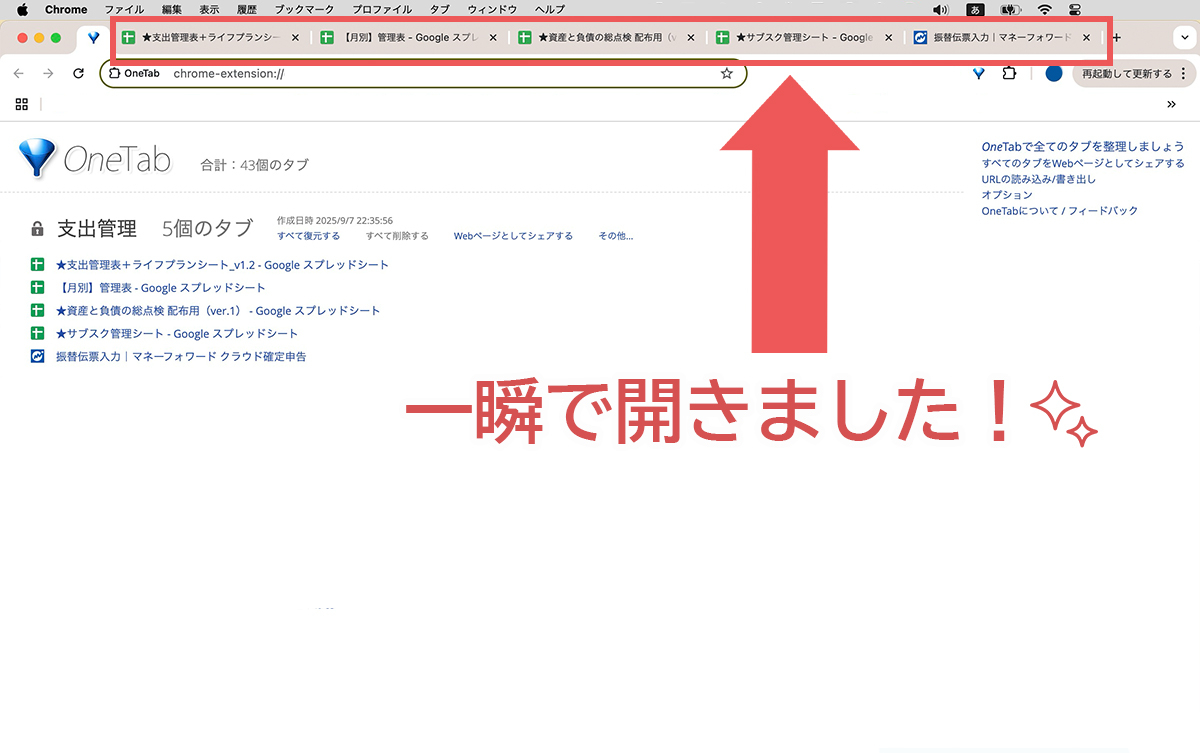Viewport: 1200px width, 753px height.
Task: Click the OneTab extension chip in address bar
Action: click(x=134, y=73)
